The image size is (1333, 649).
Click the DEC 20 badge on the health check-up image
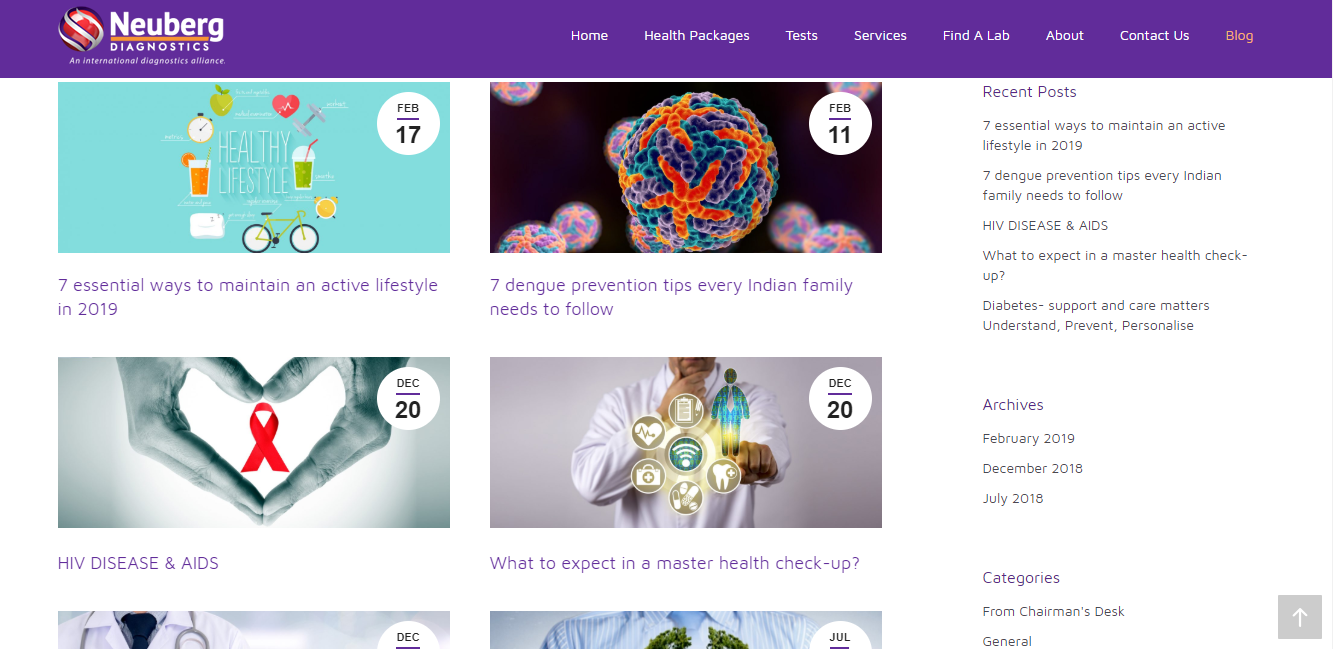point(840,399)
